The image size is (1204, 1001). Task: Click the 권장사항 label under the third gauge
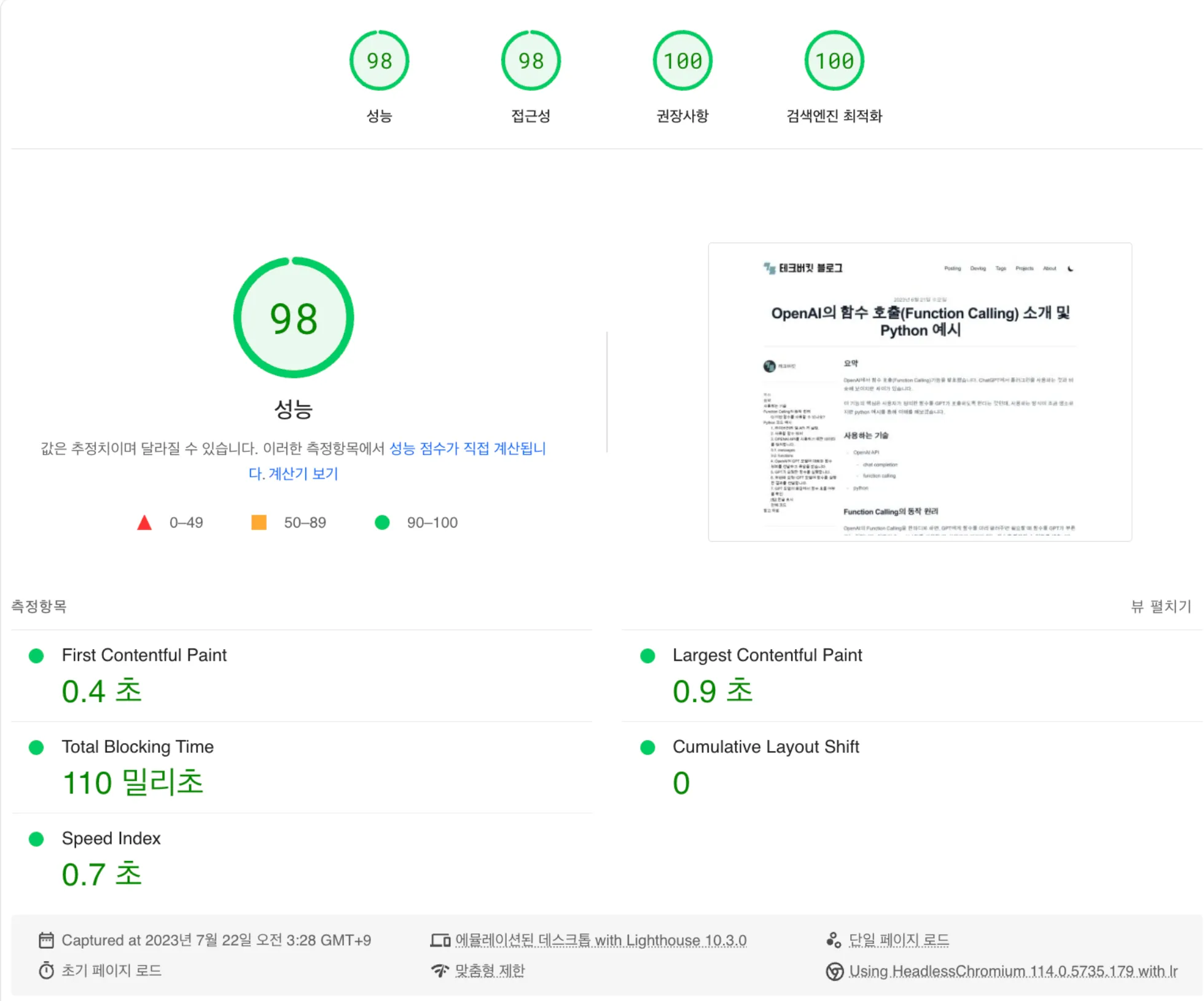[682, 115]
